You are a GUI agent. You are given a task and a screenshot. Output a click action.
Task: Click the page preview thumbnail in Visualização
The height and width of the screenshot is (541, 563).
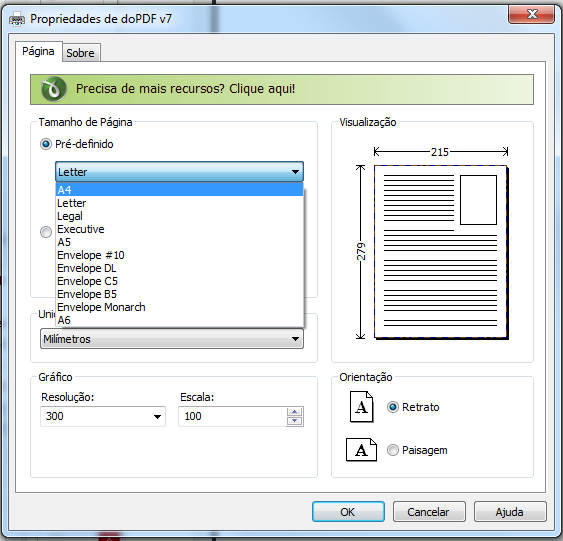point(441,252)
